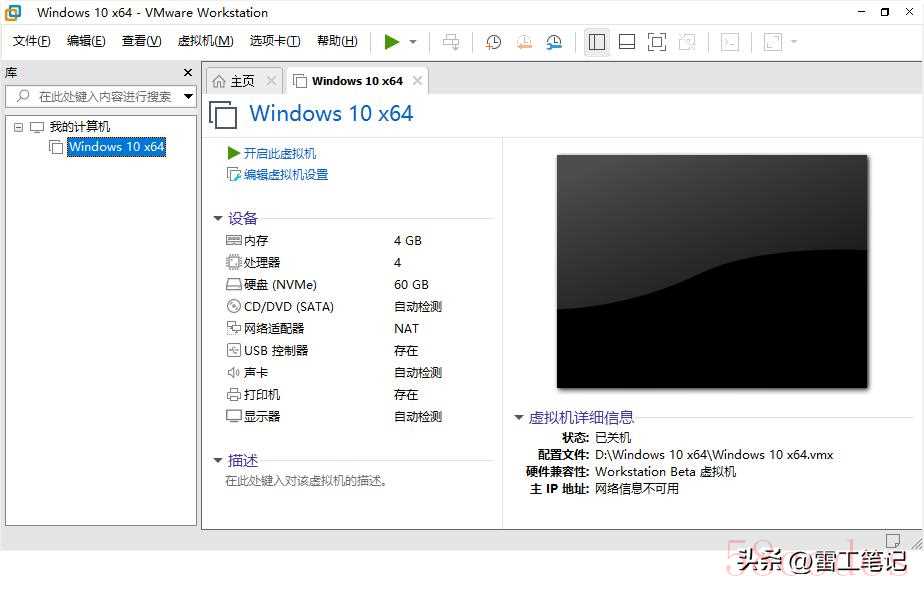Open the 内存 memory device setting
Image resolution: width=924 pixels, height=589 pixels.
click(256, 241)
